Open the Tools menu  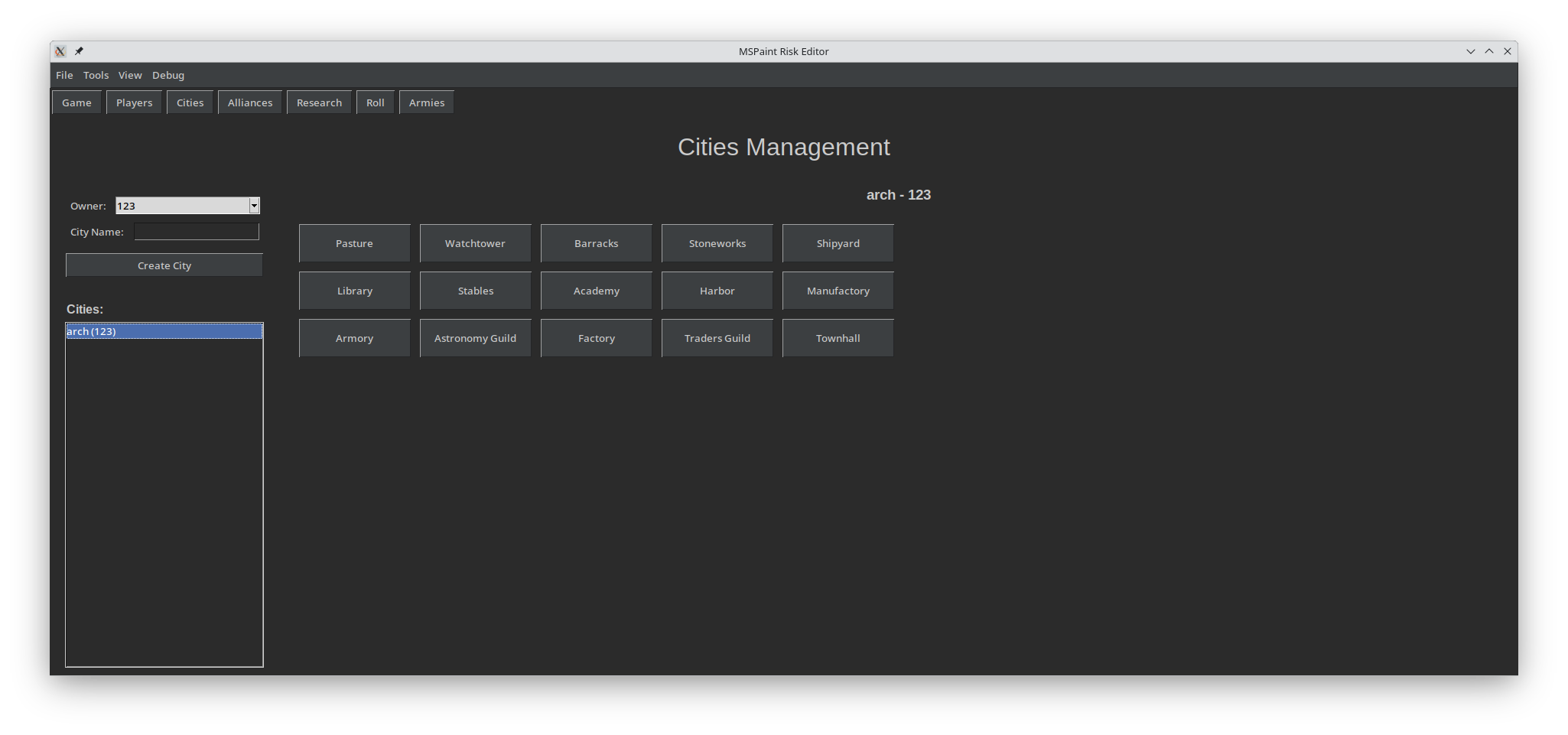96,75
